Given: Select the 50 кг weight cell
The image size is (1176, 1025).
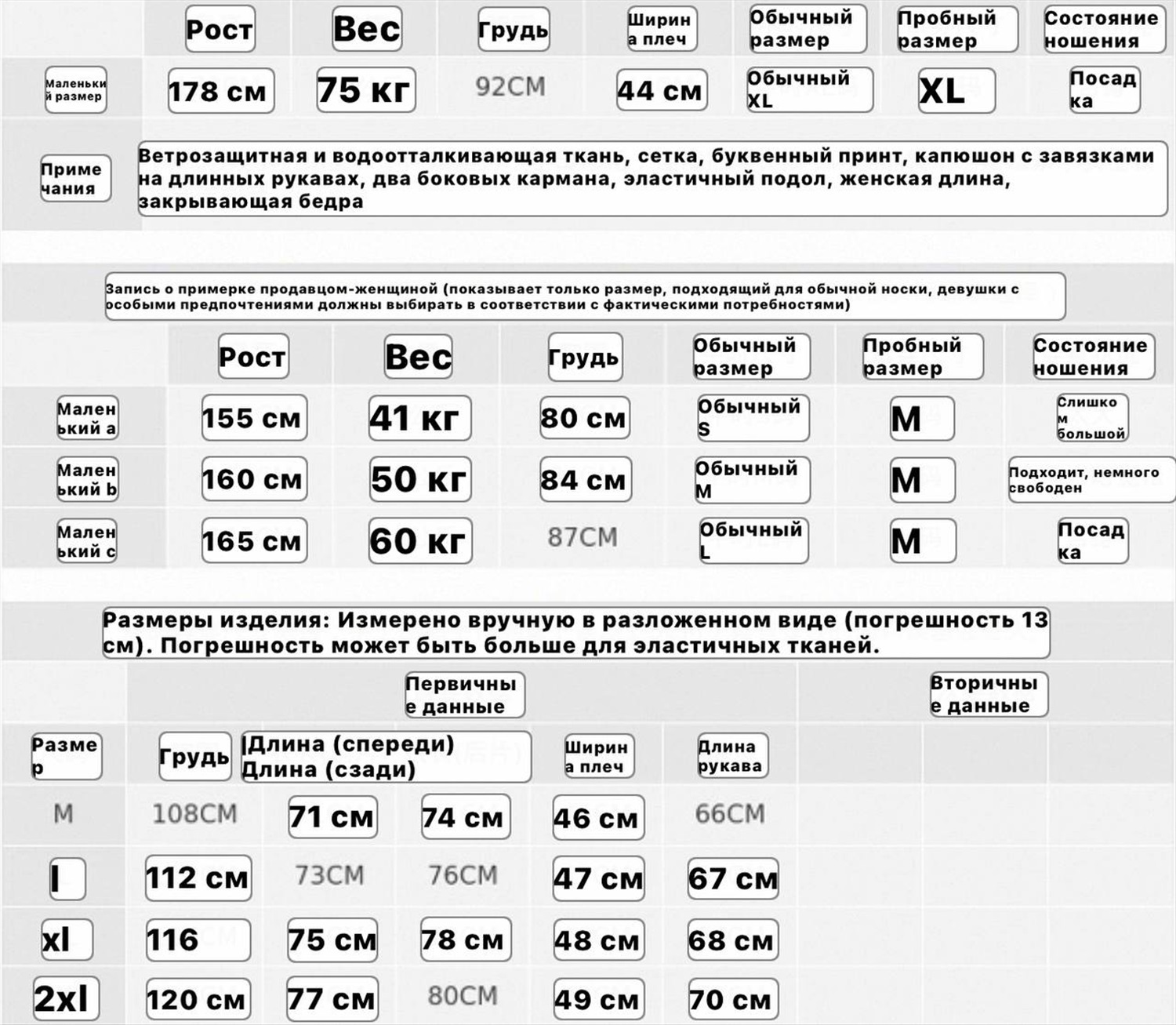Looking at the screenshot, I should point(419,479).
